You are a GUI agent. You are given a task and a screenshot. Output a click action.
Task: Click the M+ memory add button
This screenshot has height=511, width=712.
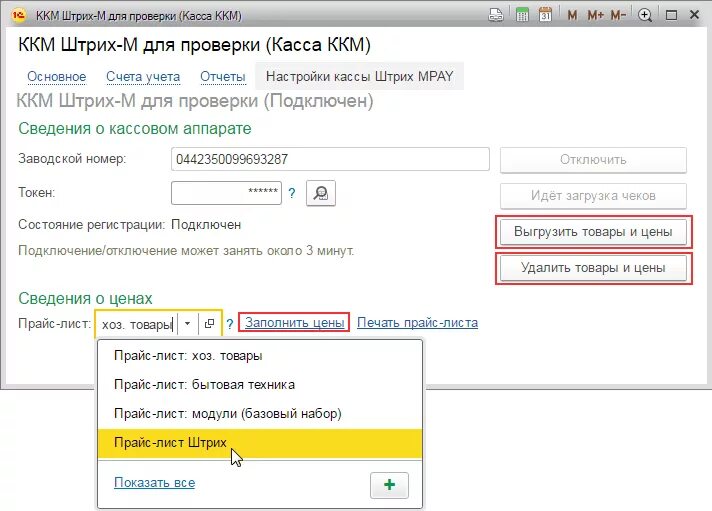click(x=595, y=15)
